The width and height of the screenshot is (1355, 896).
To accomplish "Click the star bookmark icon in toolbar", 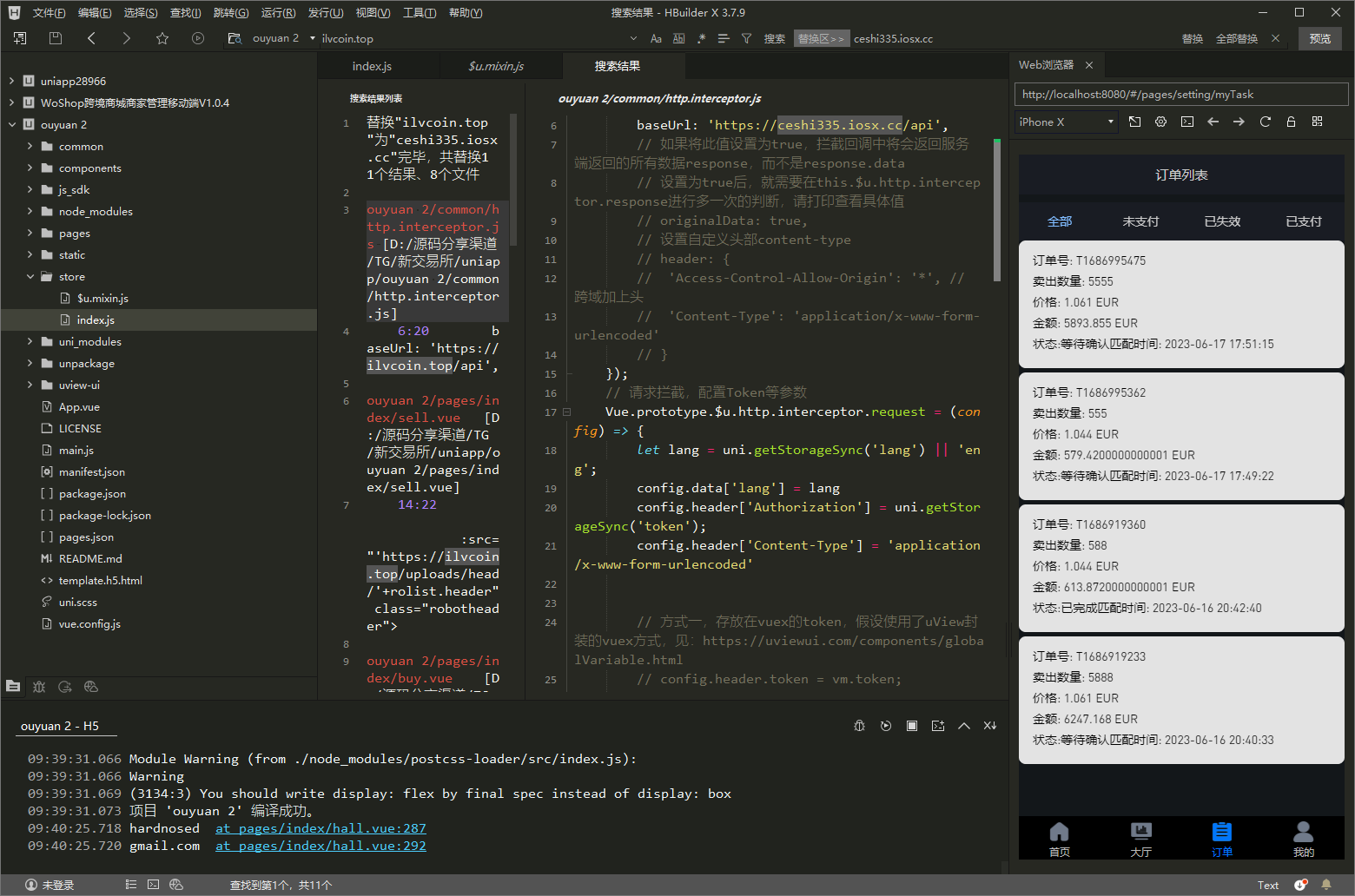I will (x=162, y=38).
